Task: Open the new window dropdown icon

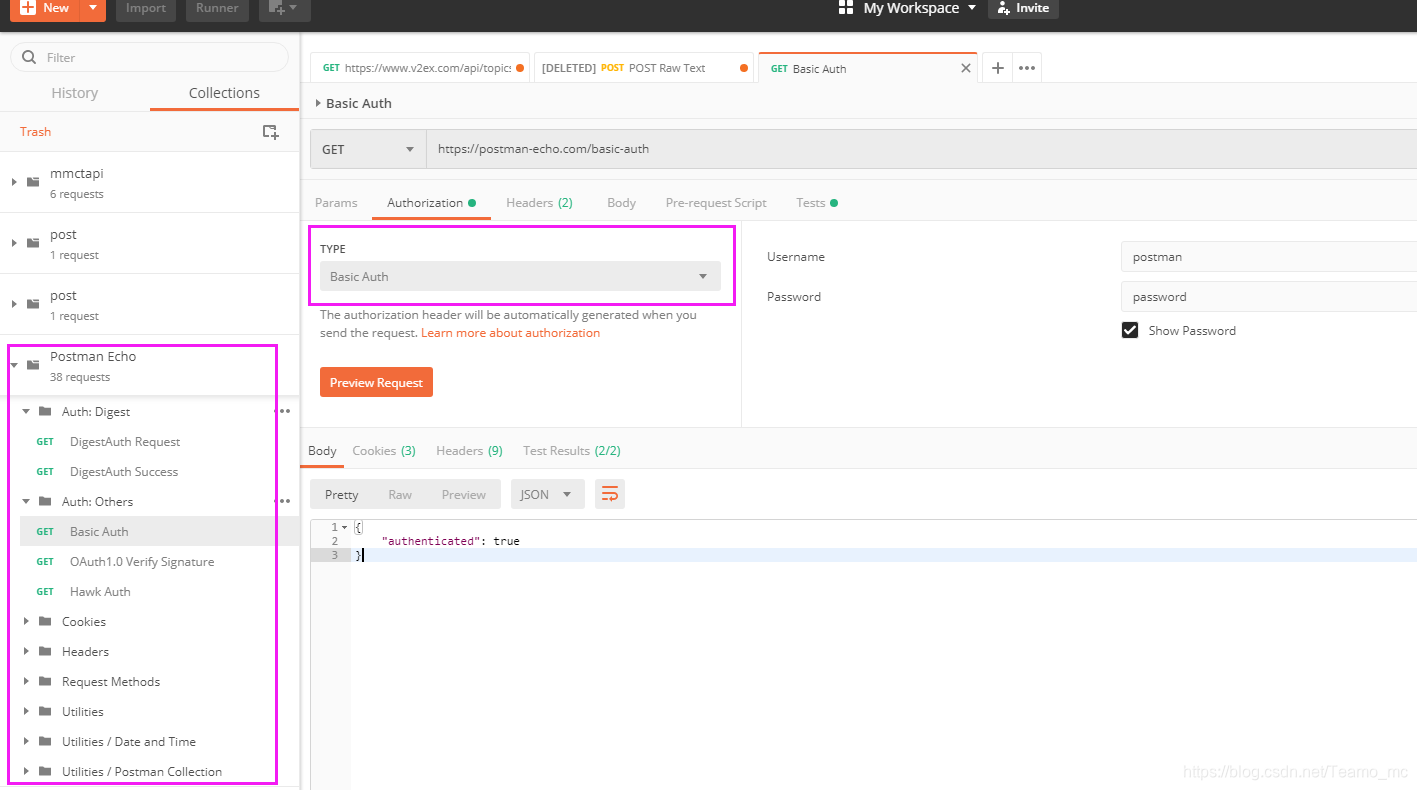Action: [284, 8]
